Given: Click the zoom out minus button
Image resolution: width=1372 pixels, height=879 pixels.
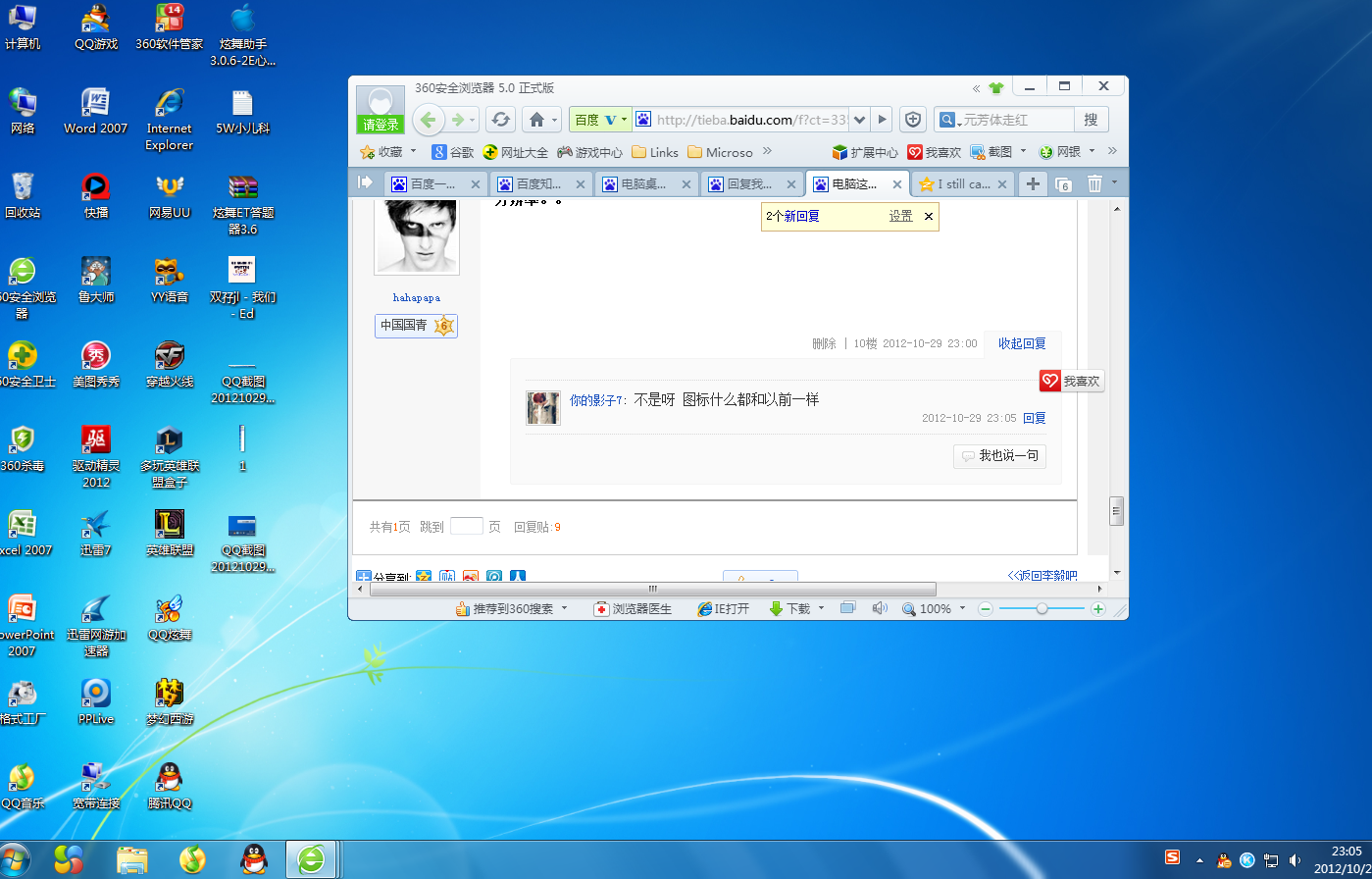Looking at the screenshot, I should pos(986,609).
